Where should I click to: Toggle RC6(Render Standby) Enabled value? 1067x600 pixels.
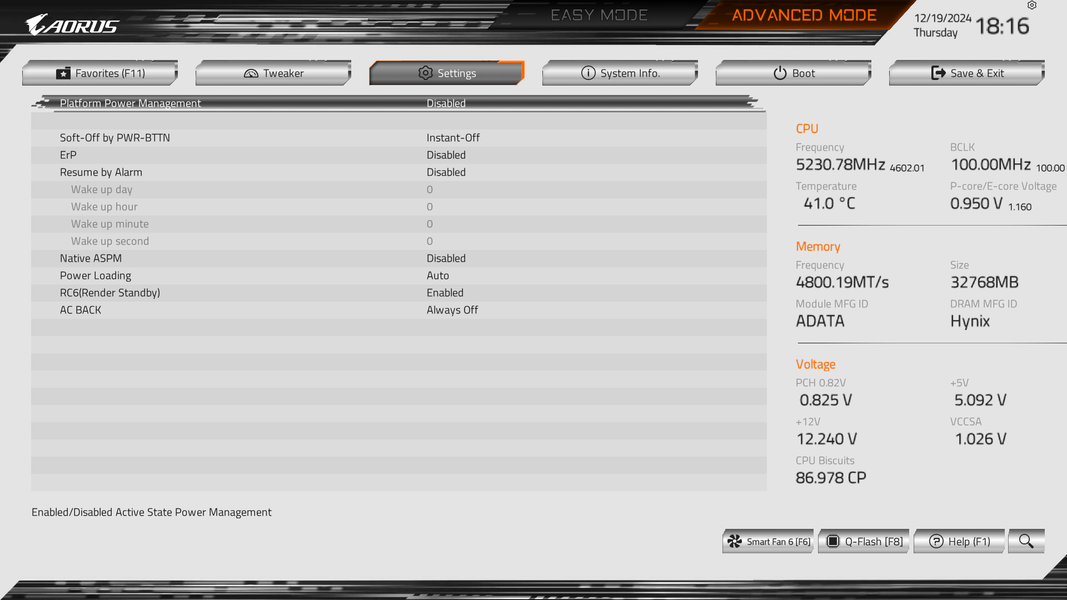tap(445, 293)
